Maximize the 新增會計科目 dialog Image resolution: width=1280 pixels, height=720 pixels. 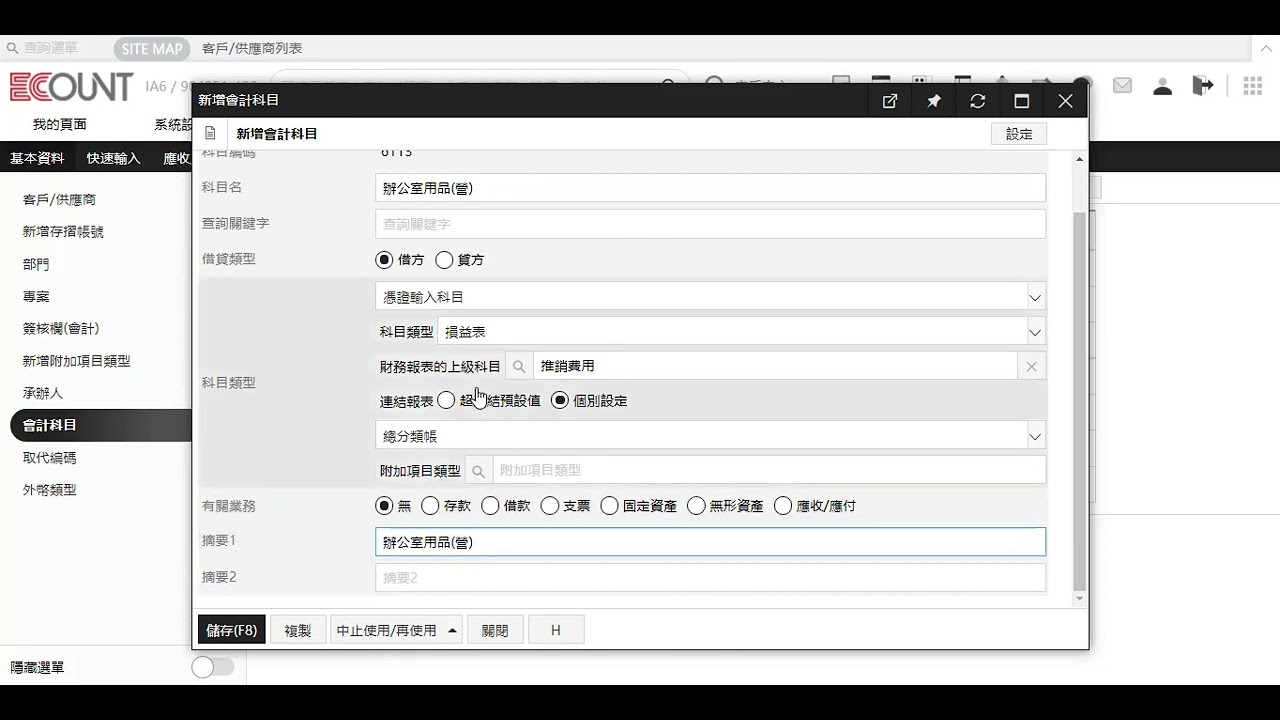[x=1021, y=101]
